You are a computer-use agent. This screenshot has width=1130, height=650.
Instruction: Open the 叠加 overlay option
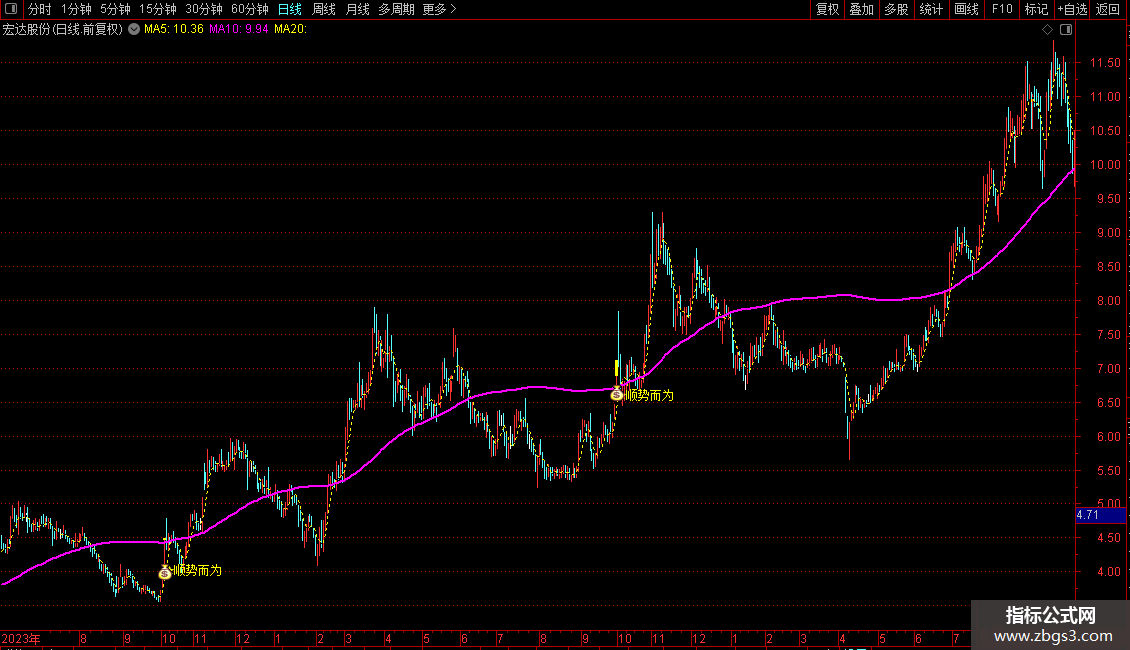tap(861, 9)
